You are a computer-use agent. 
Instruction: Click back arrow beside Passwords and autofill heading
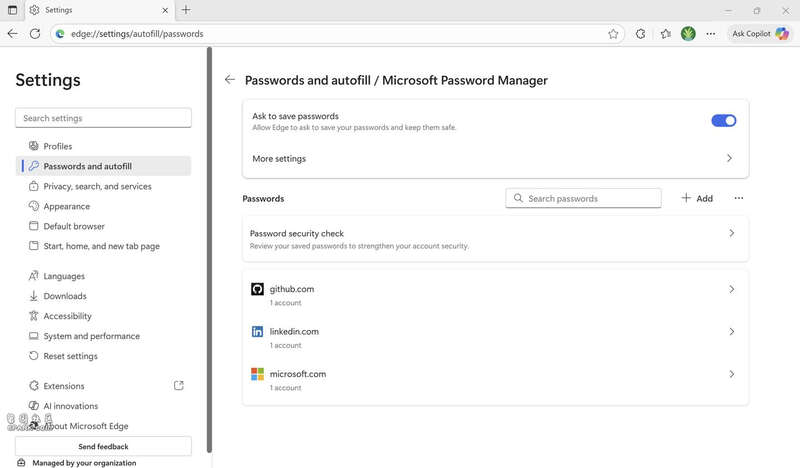coord(230,80)
